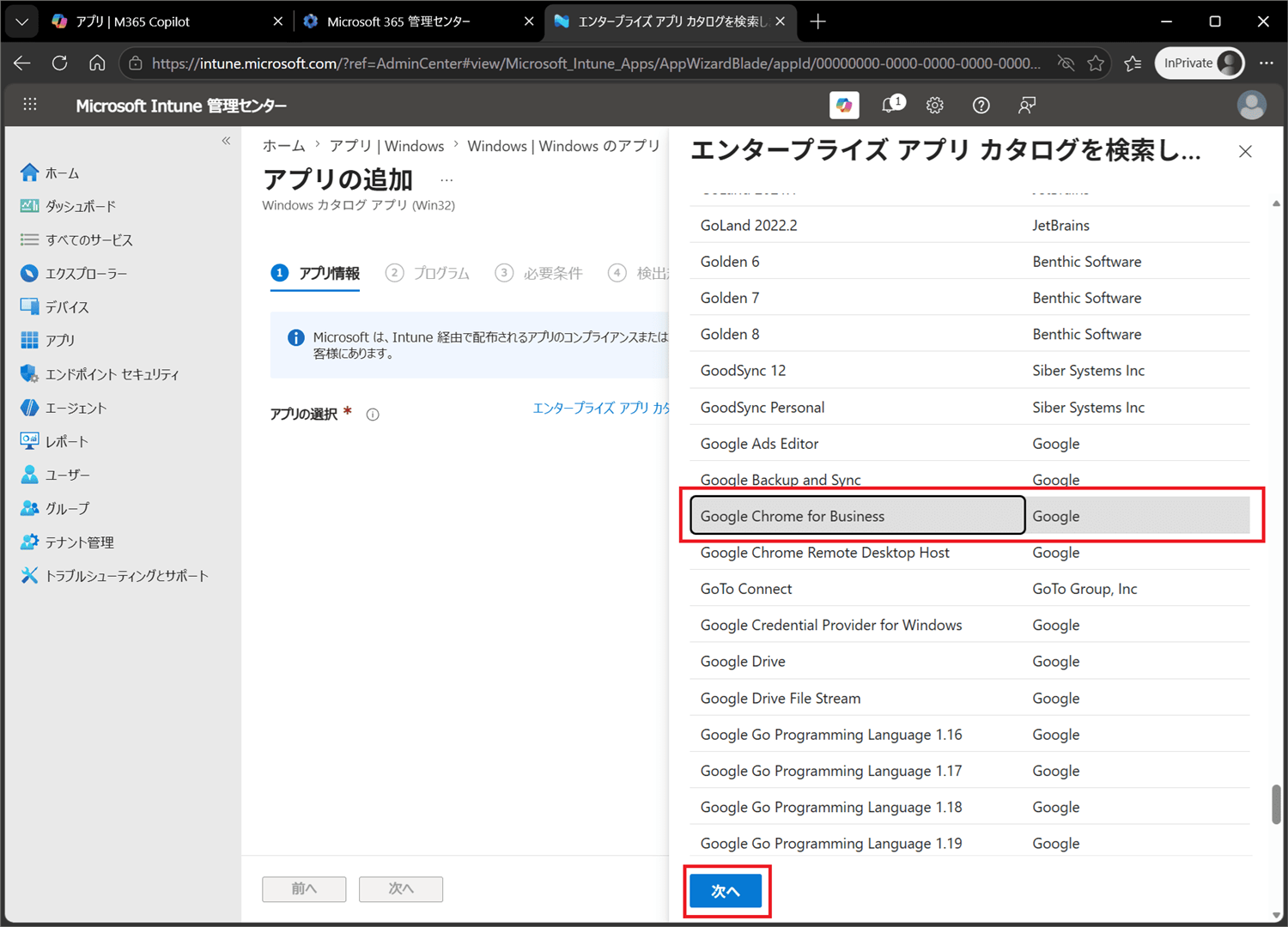
Task: Click the アプリ | Windows breadcrumb link
Action: click(x=387, y=146)
